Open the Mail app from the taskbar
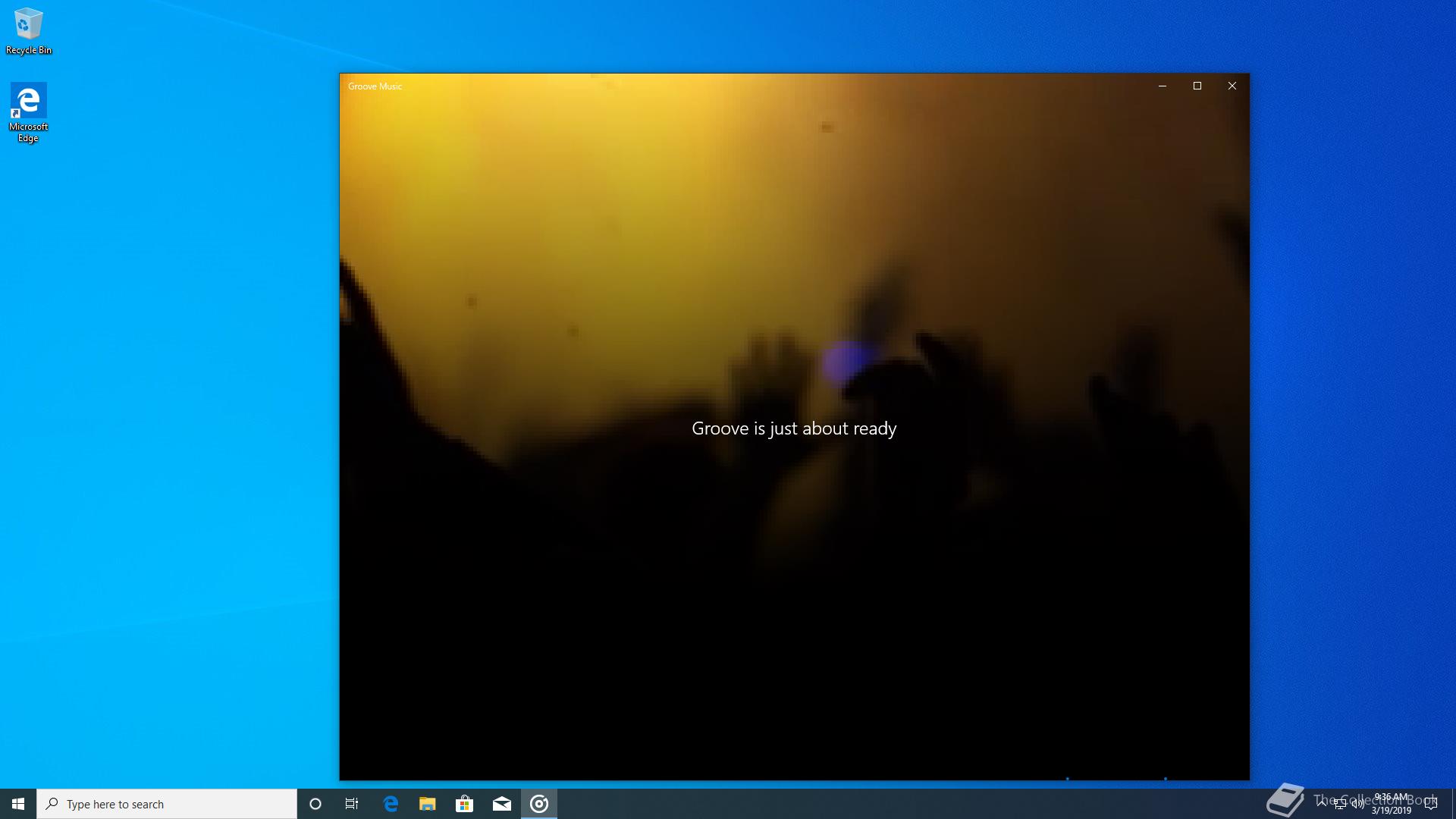This screenshot has height=819, width=1456. click(x=502, y=804)
